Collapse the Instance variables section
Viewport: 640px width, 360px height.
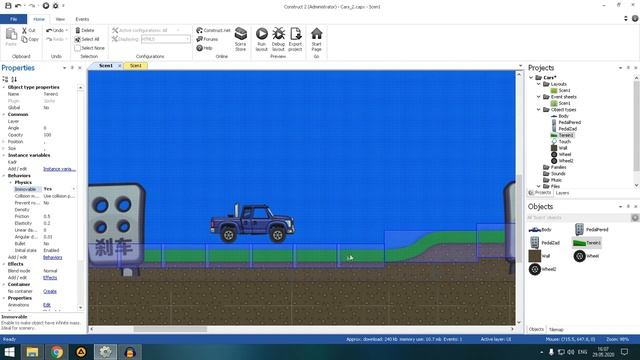pos(4,155)
